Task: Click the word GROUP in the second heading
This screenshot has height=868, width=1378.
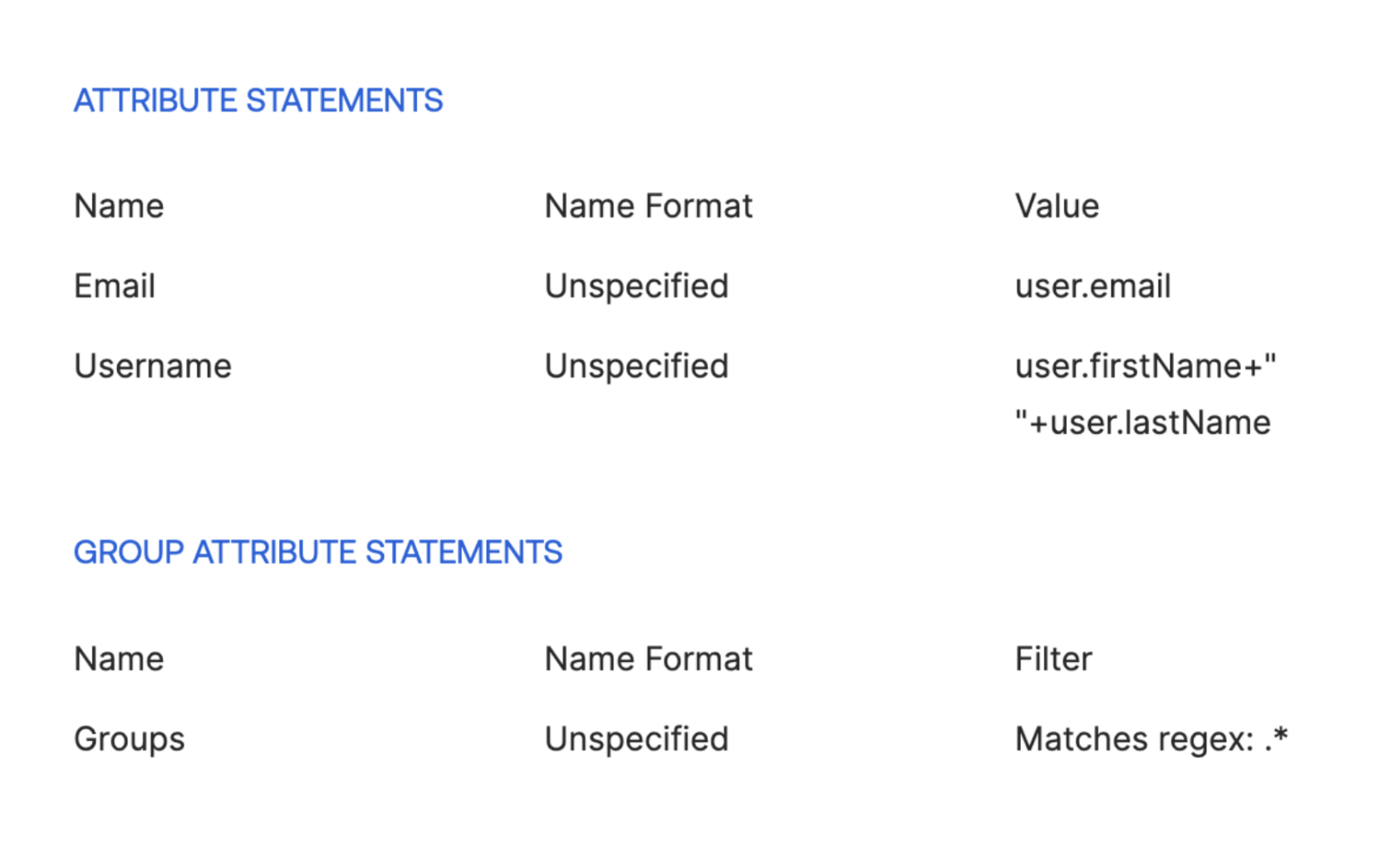Action: [x=128, y=553]
